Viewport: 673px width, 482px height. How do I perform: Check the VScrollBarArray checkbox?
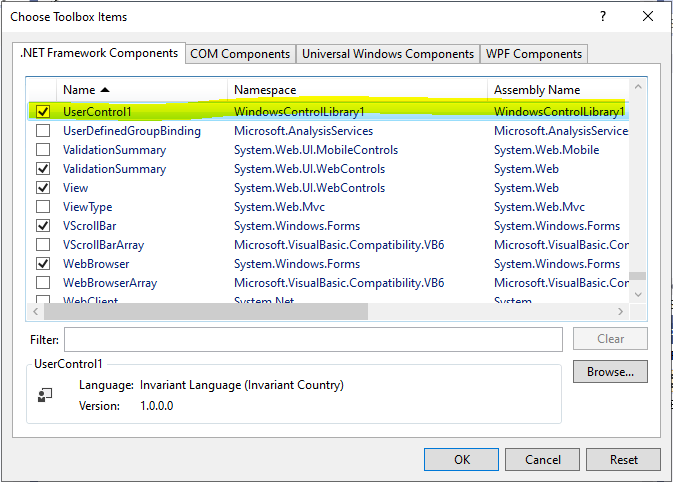(43, 245)
